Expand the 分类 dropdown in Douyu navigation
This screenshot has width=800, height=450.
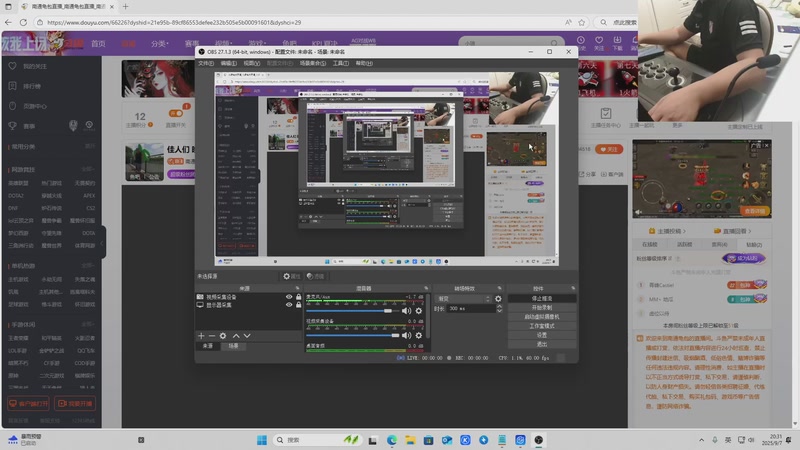click(x=160, y=44)
